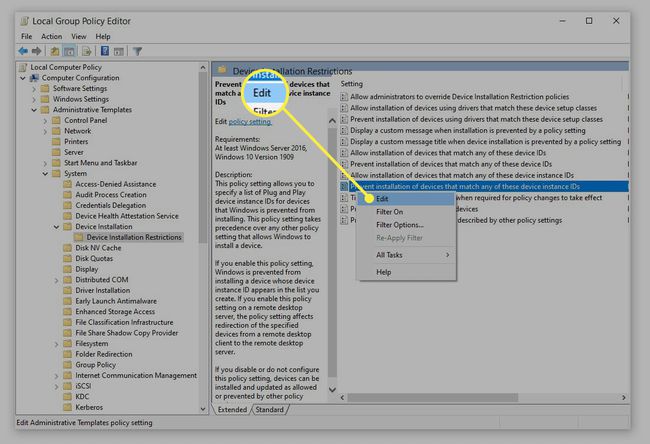Click description pane scroll up arrow
This screenshot has height=444, width=650.
(x=332, y=121)
